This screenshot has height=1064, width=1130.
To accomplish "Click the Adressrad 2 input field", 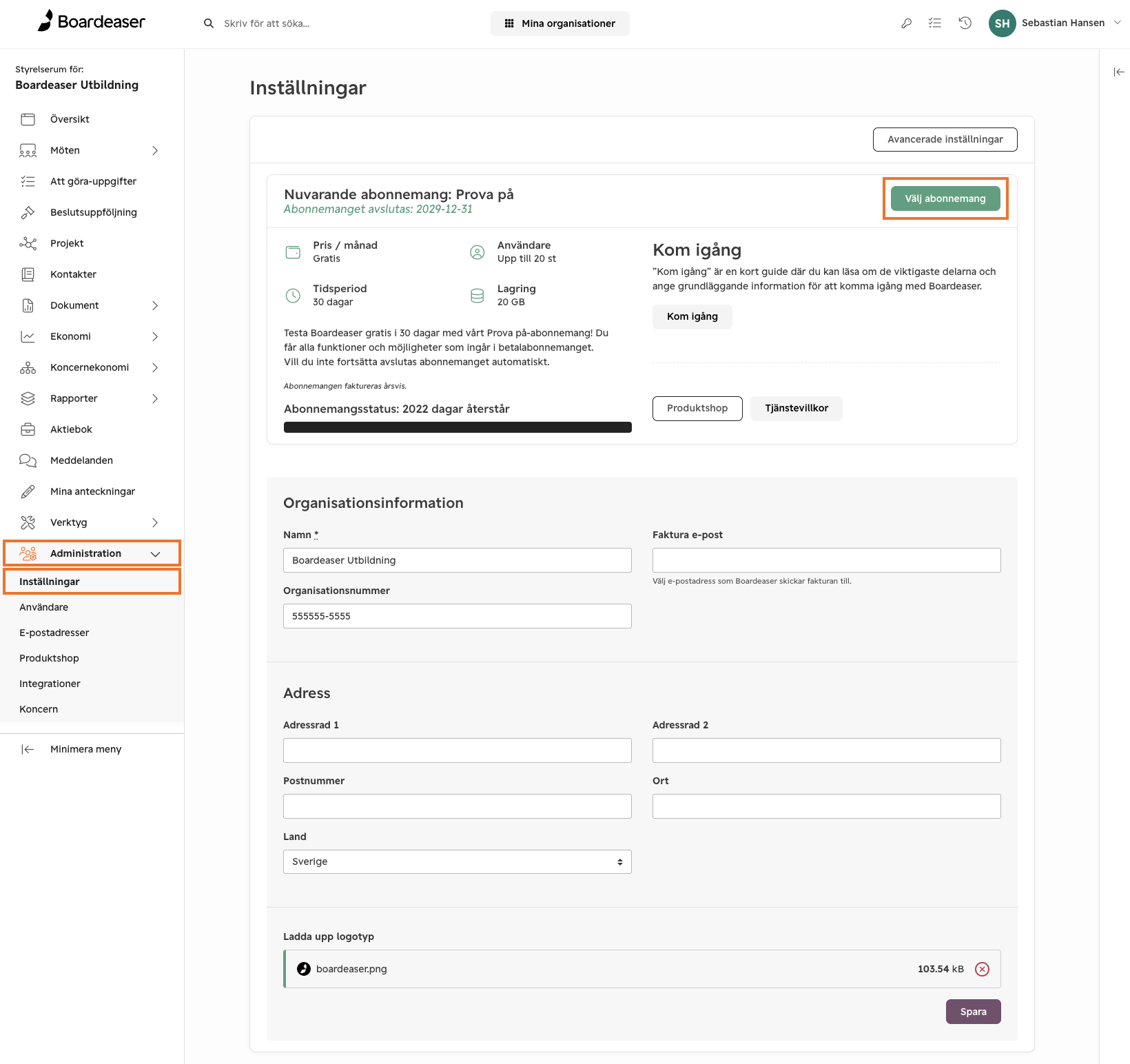I will 827,750.
